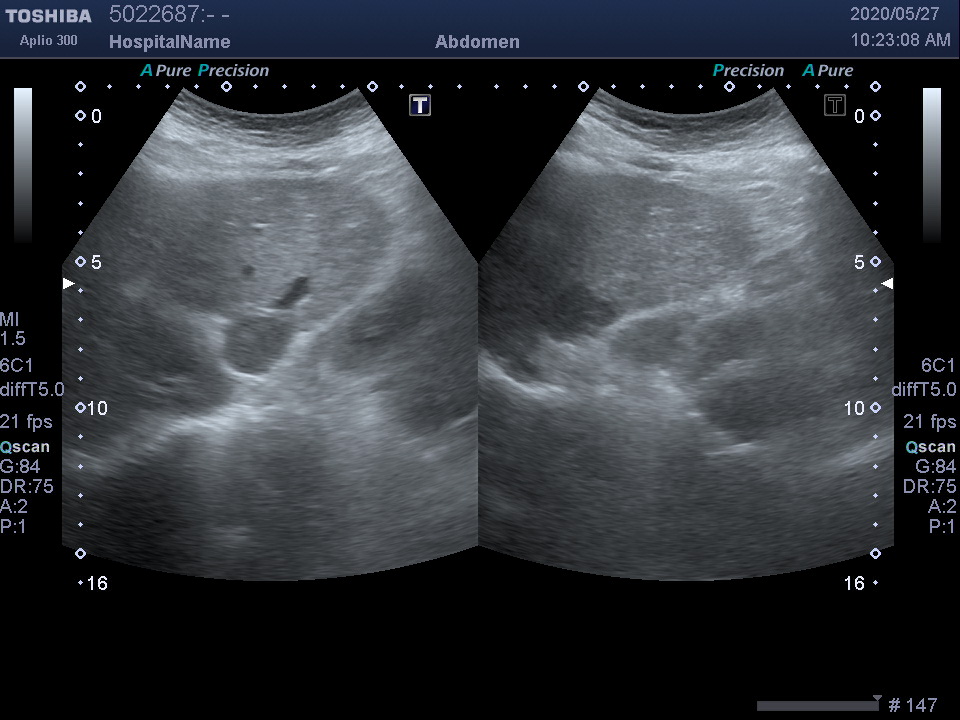
Task: Select the left focus position triangle marker
Action: pyautogui.click(x=69, y=283)
